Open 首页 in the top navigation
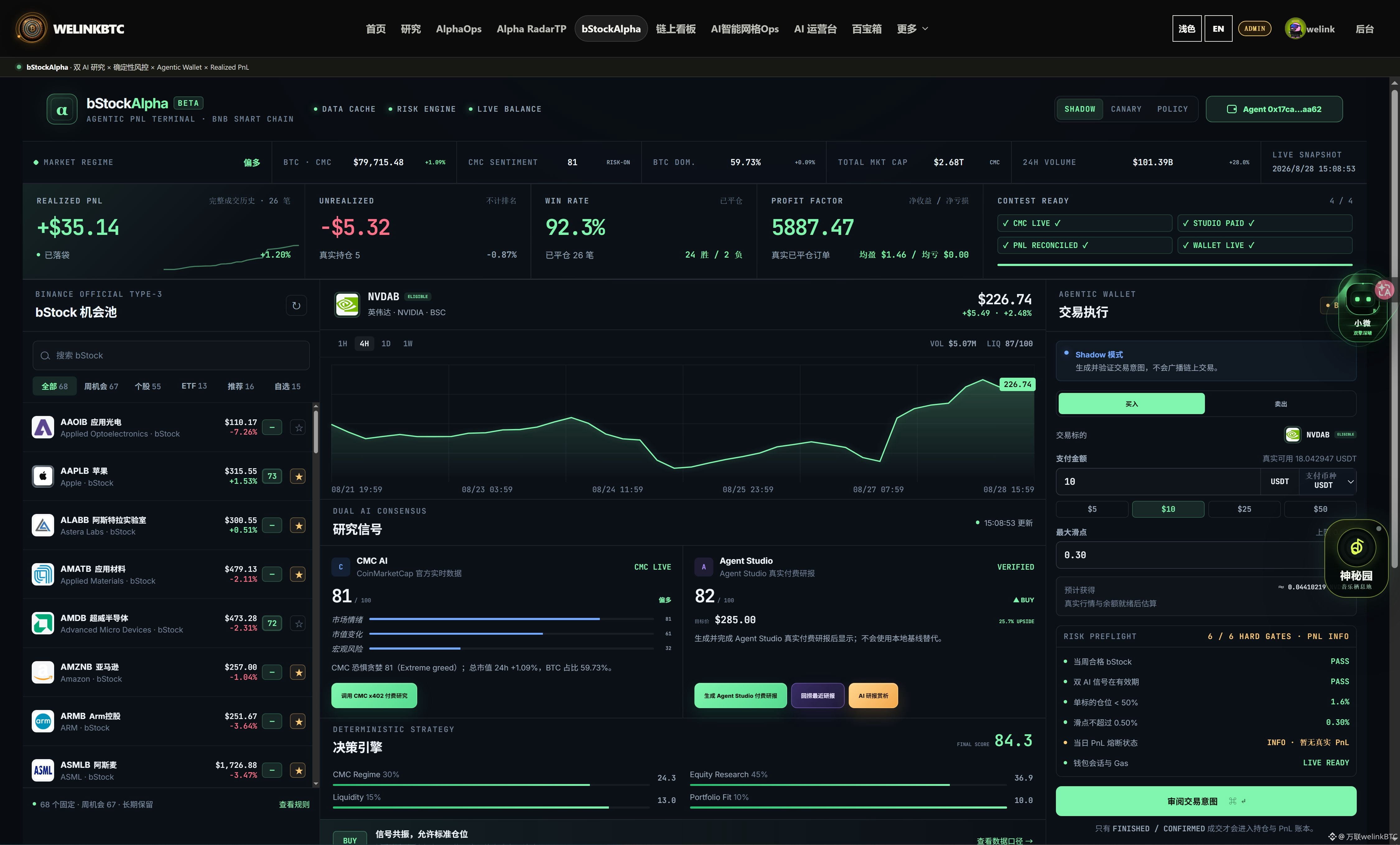 click(376, 28)
